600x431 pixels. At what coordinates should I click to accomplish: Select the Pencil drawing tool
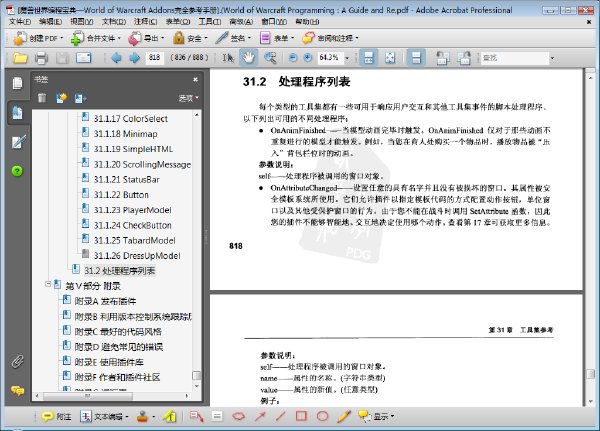click(x=344, y=416)
